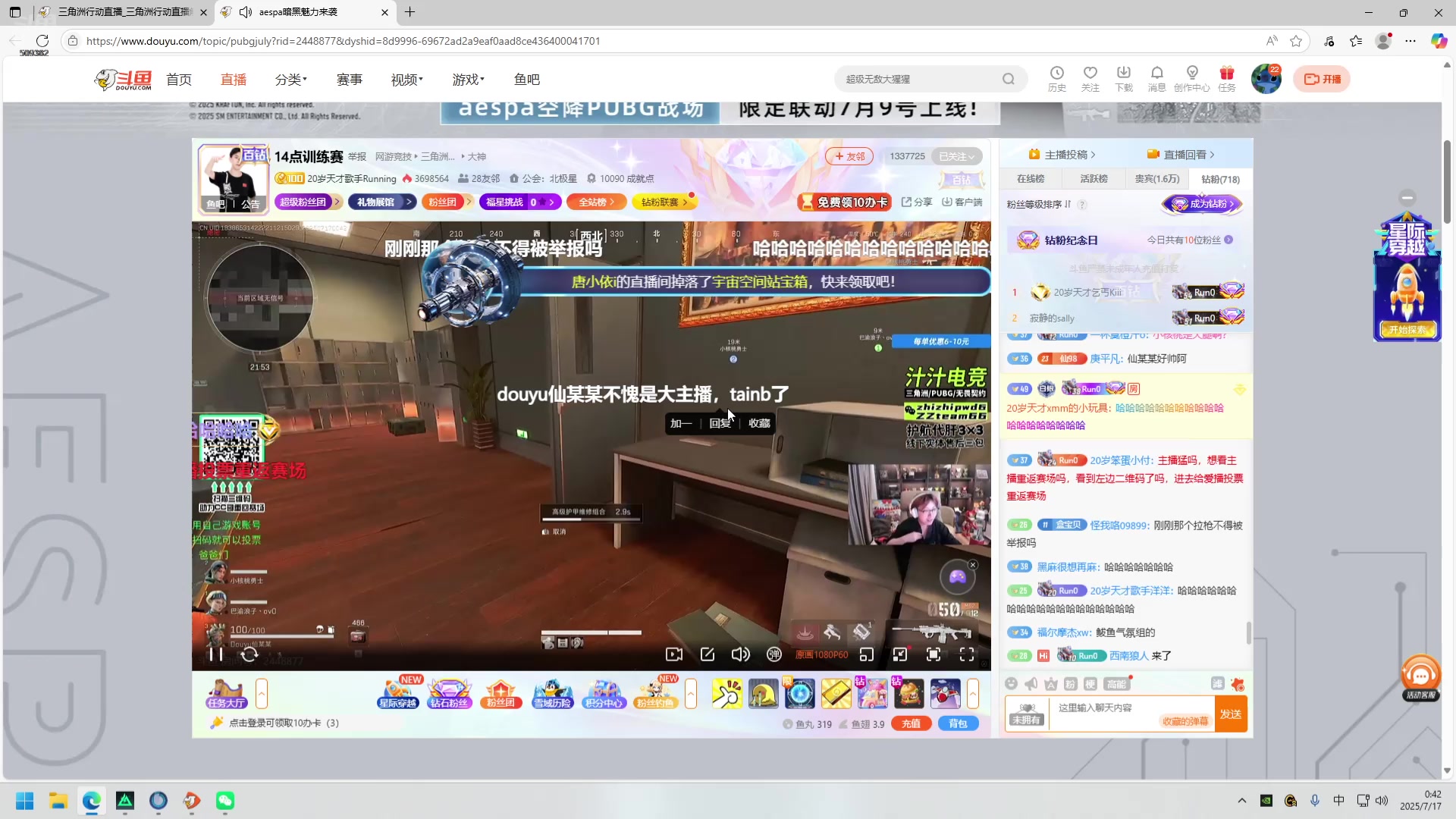Switch to the 贵宾(1.6万) tab
Viewport: 1456px width, 819px height.
coord(1156,179)
